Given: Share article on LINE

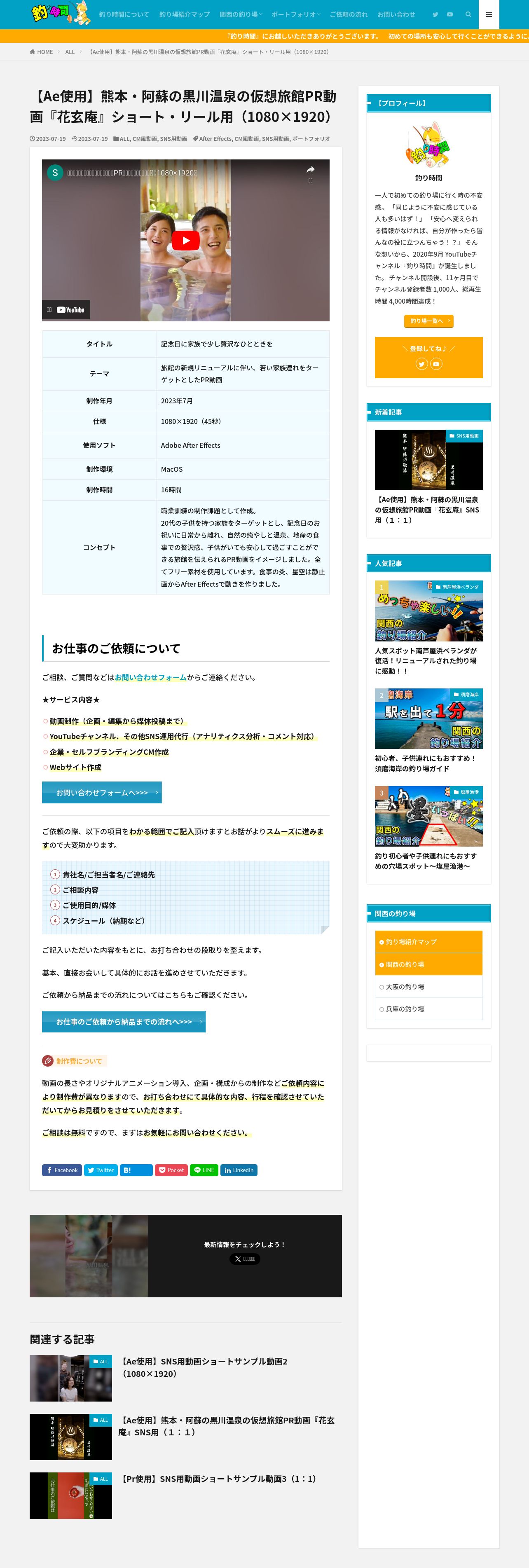Looking at the screenshot, I should point(204,1170).
